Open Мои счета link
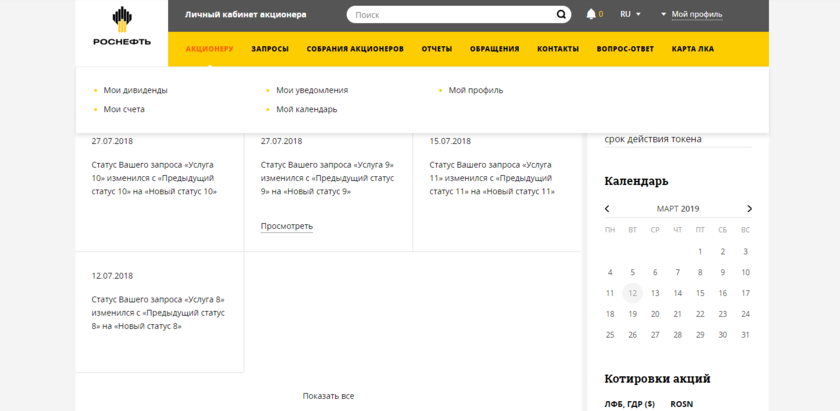The width and height of the screenshot is (840, 411). pos(124,109)
